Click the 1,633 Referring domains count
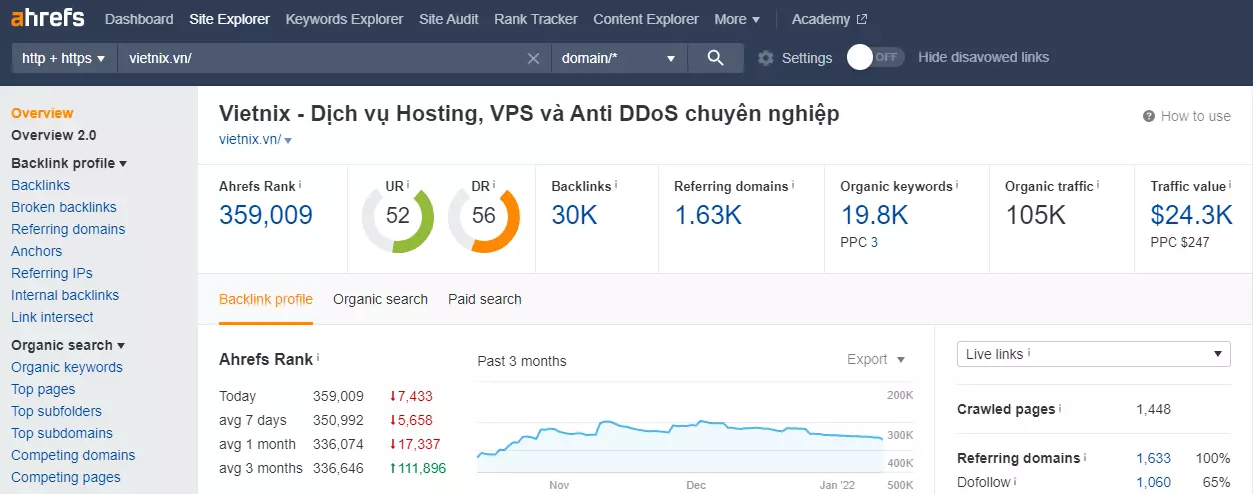The height and width of the screenshot is (494, 1253). click(x=1153, y=458)
